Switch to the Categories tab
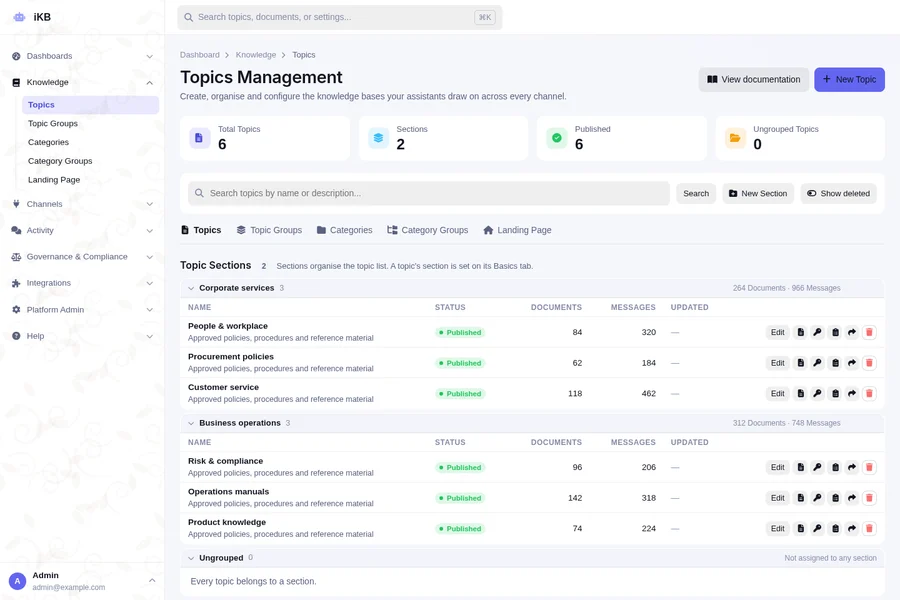900x600 pixels. [x=344, y=230]
